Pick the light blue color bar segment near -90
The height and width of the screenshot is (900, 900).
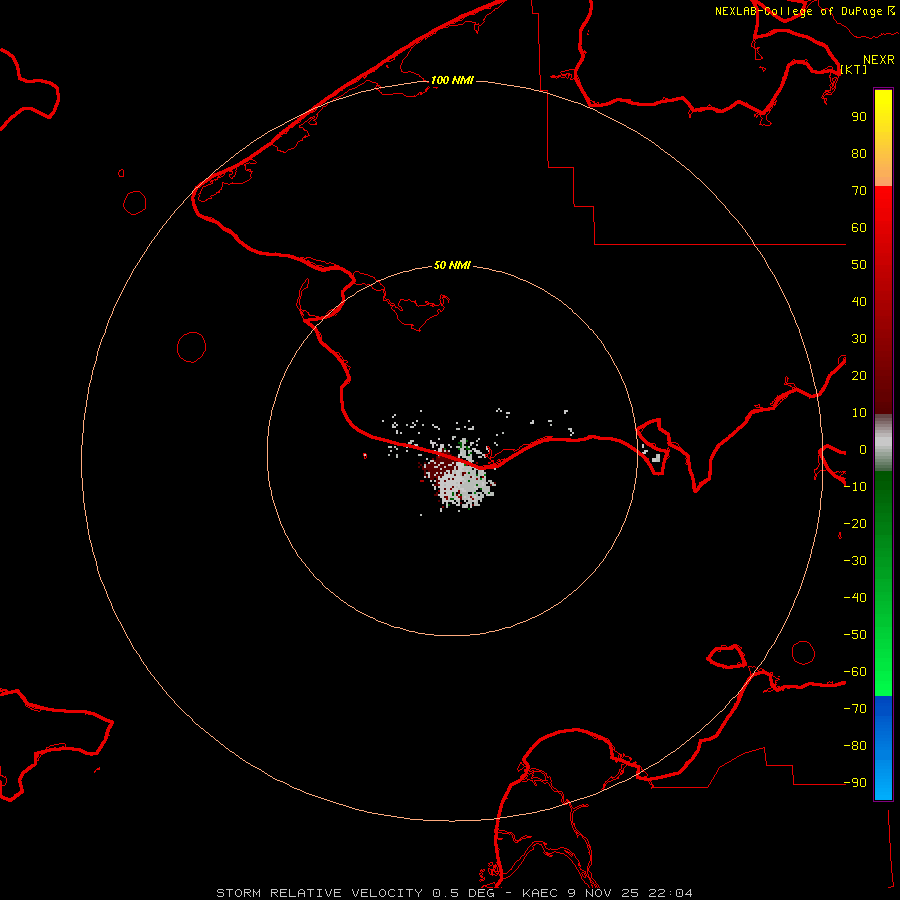point(883,781)
